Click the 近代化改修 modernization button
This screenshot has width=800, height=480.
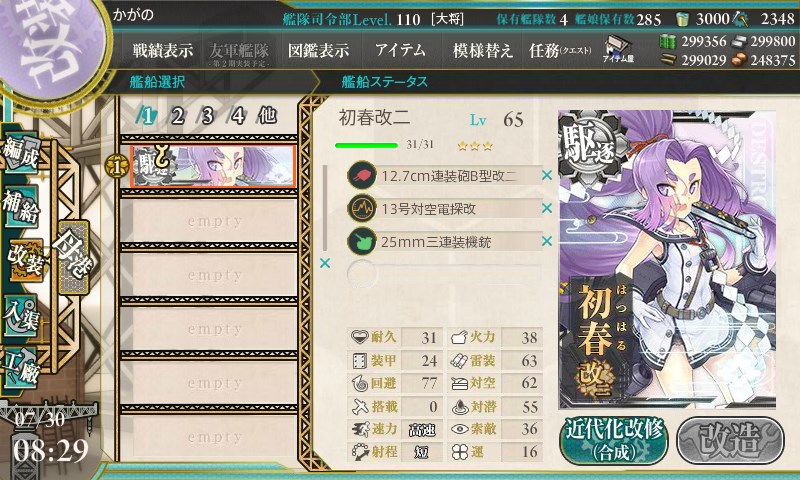point(614,441)
